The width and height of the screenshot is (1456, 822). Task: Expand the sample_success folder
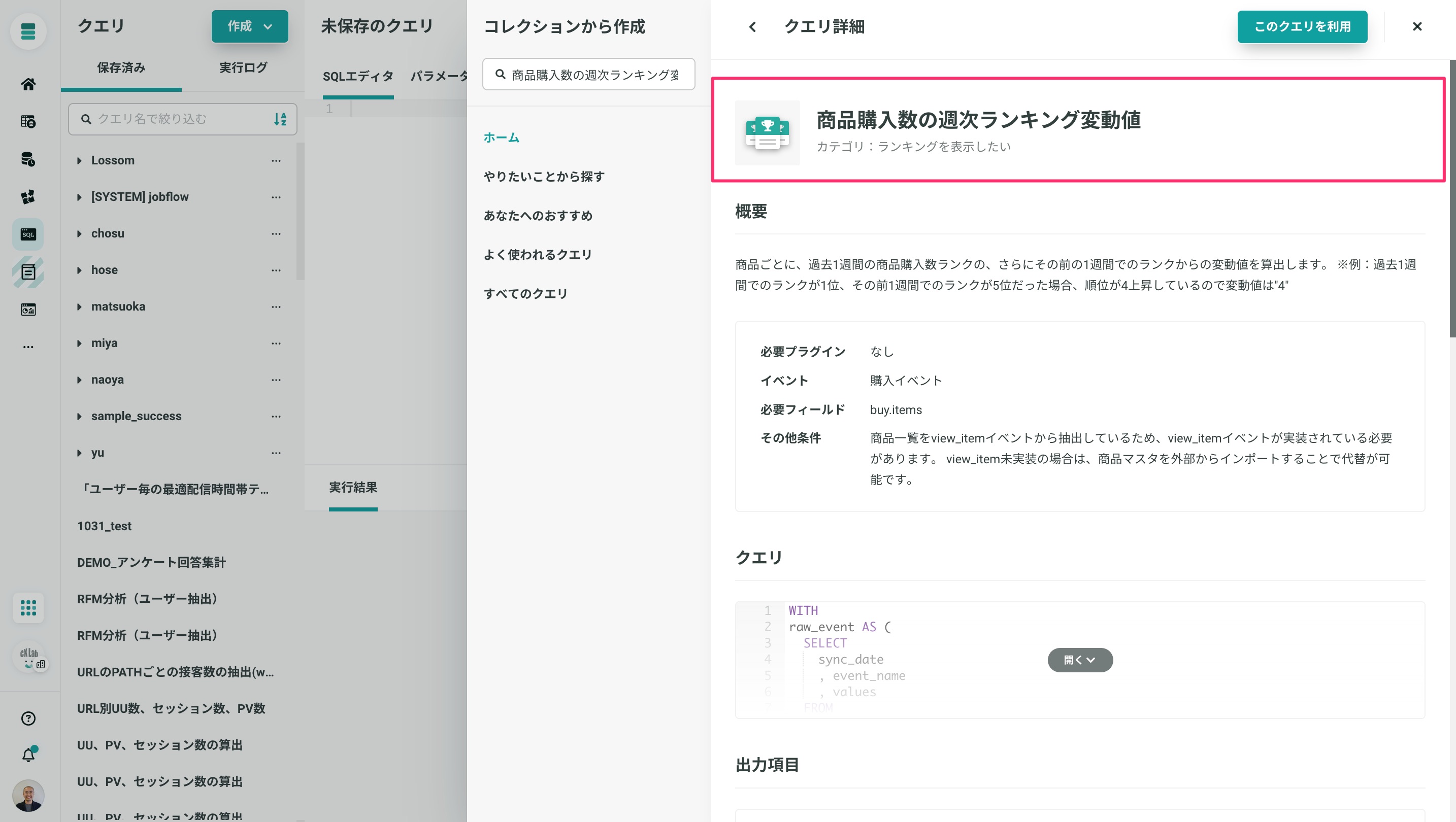pos(80,417)
